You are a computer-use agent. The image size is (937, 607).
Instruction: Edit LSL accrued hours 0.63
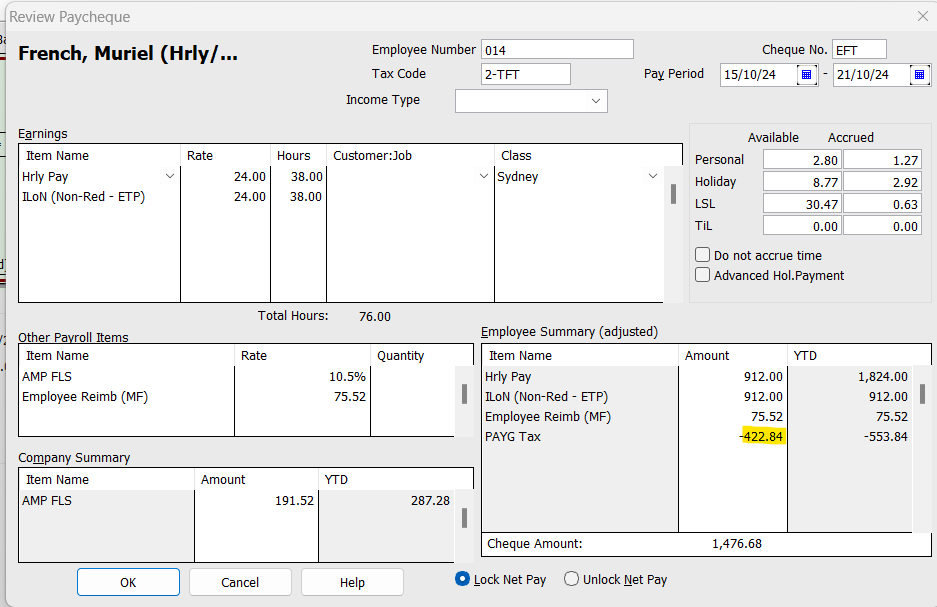point(882,204)
